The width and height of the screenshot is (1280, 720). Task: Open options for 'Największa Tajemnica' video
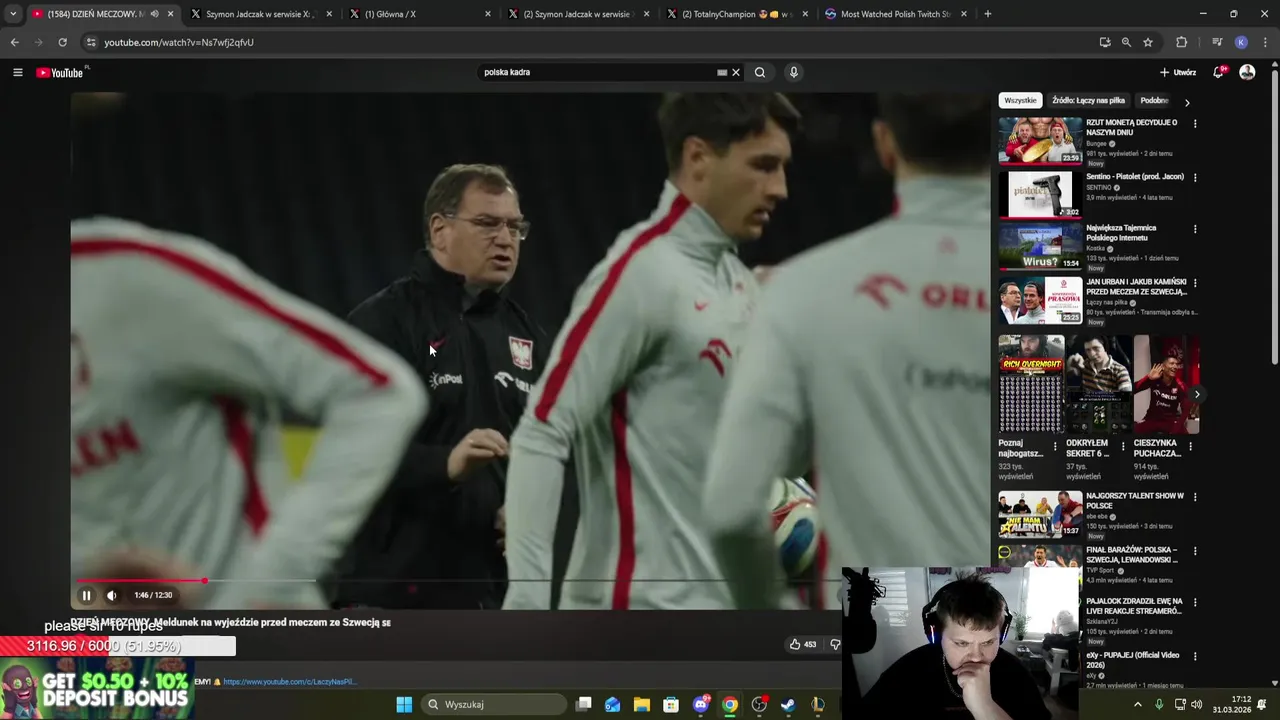point(1195,229)
